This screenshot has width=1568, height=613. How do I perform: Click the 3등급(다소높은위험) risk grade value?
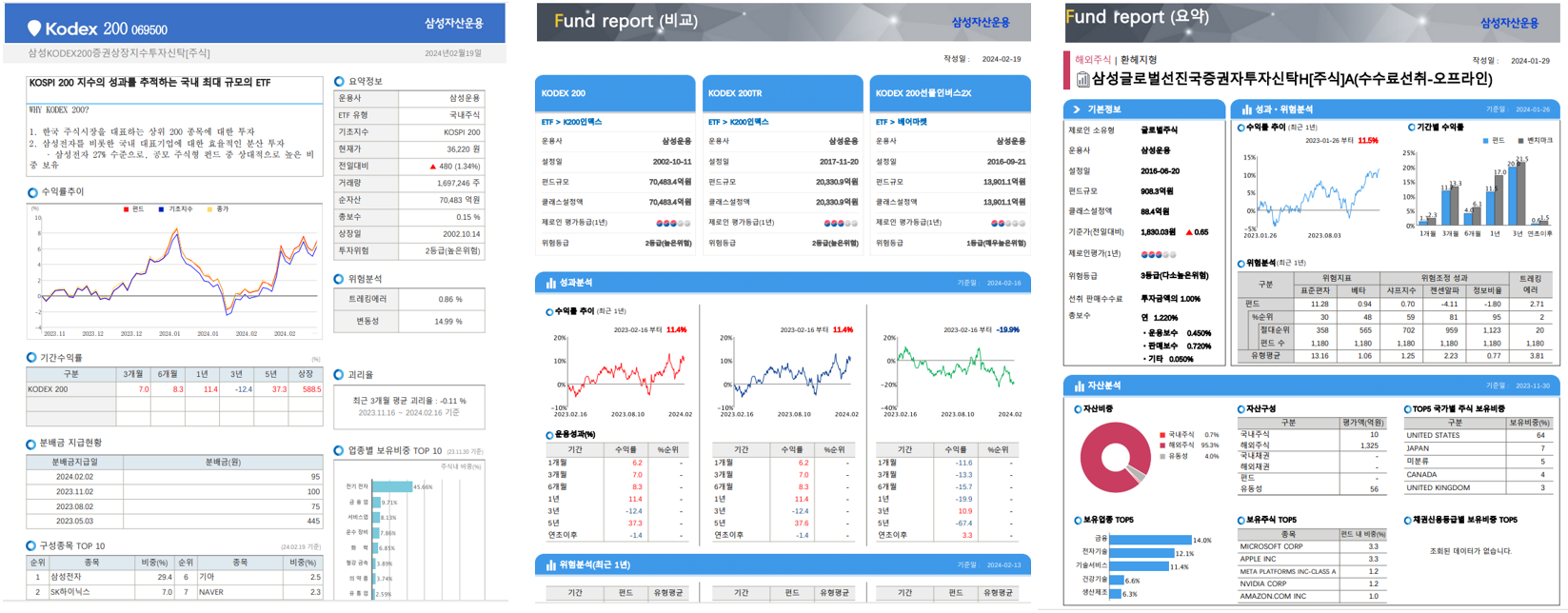point(1175,276)
